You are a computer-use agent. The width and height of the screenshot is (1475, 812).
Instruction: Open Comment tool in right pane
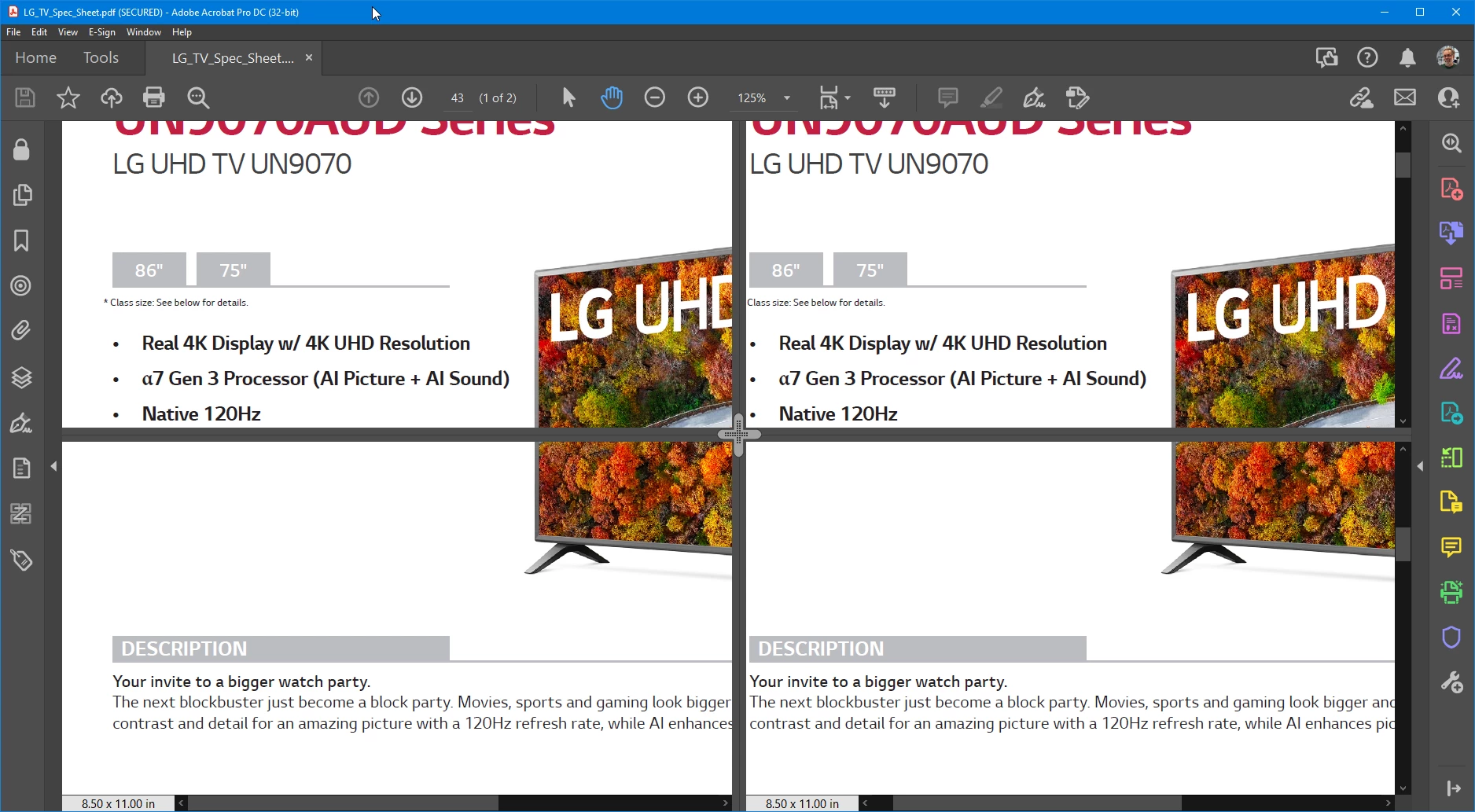1451,547
